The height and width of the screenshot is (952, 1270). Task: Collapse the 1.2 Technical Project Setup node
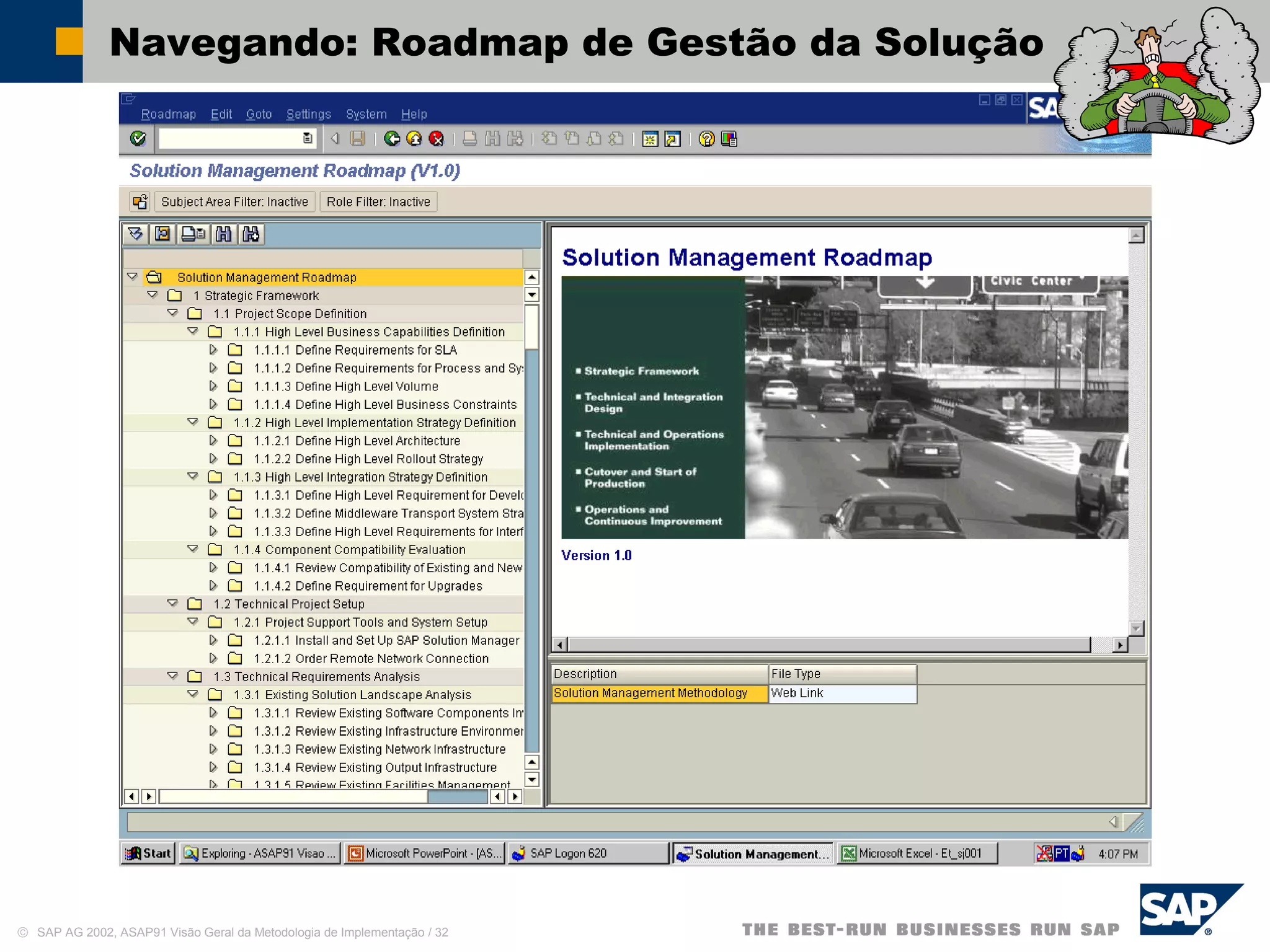pyautogui.click(x=173, y=603)
